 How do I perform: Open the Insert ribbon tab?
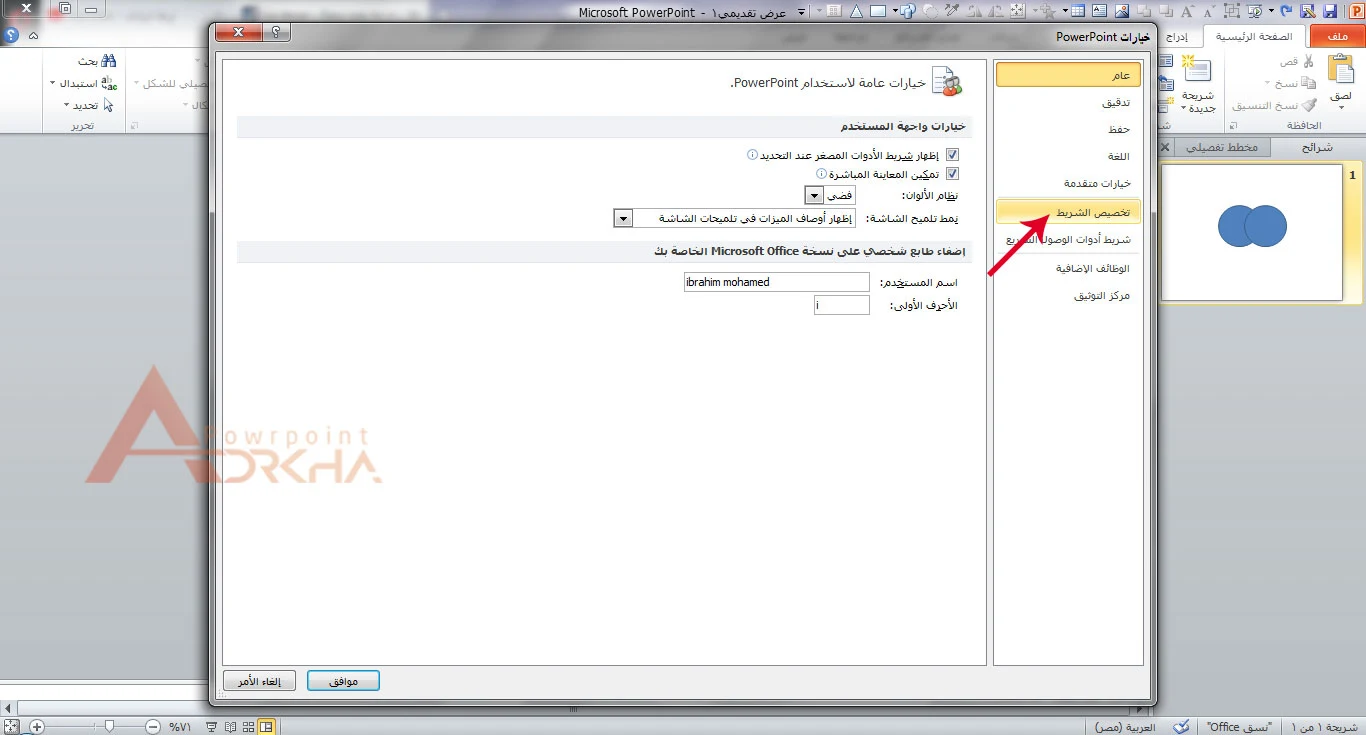point(1179,36)
